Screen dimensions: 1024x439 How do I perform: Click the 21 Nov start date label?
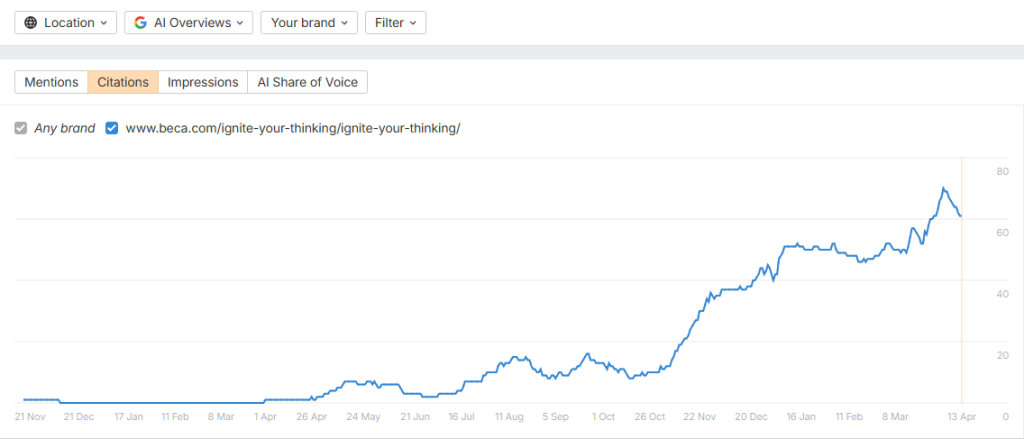click(x=29, y=416)
